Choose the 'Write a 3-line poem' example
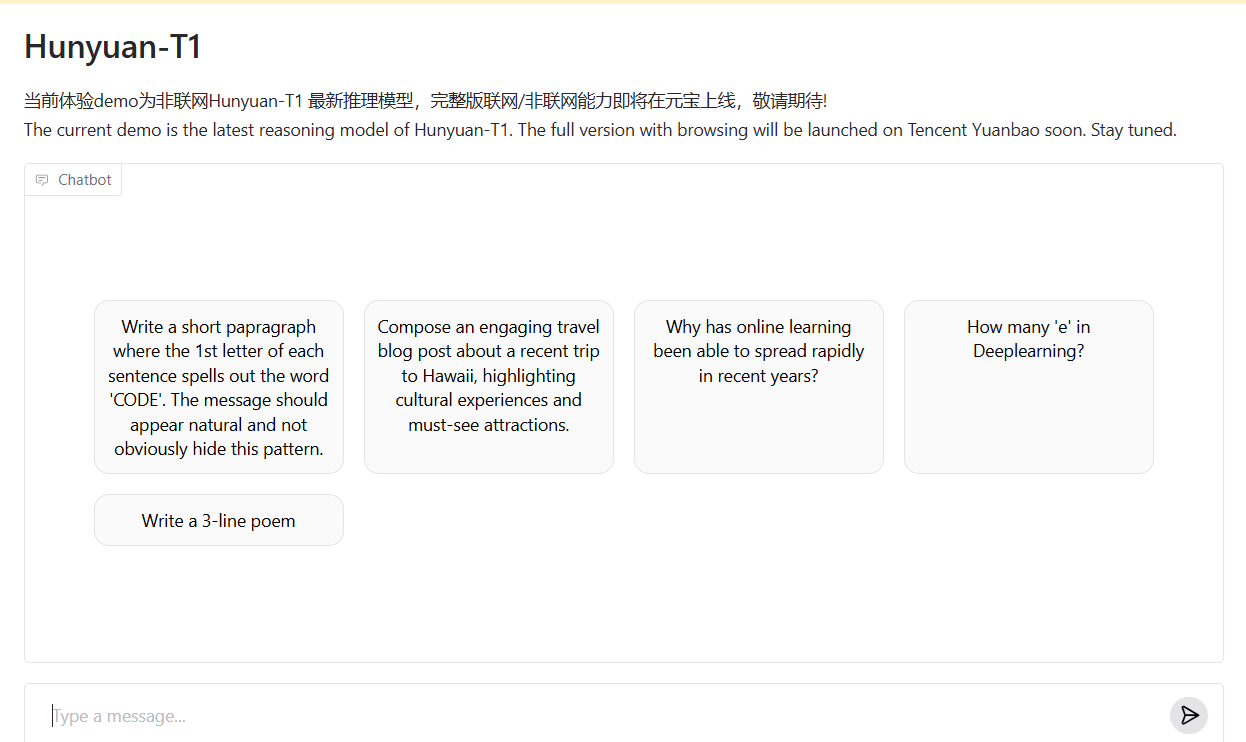This screenshot has height=742, width=1246. (219, 520)
